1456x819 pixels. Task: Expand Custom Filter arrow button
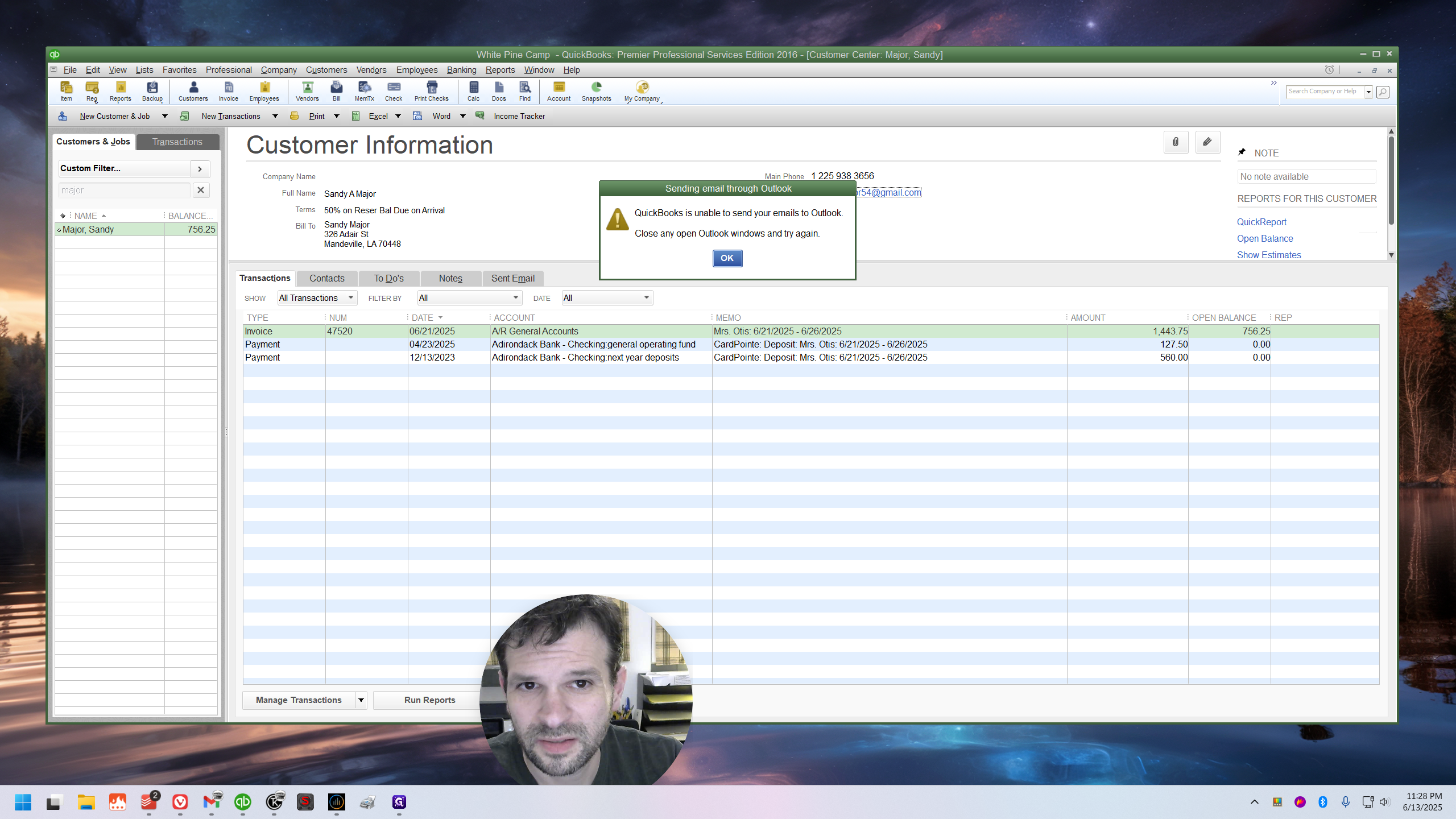pos(200,169)
